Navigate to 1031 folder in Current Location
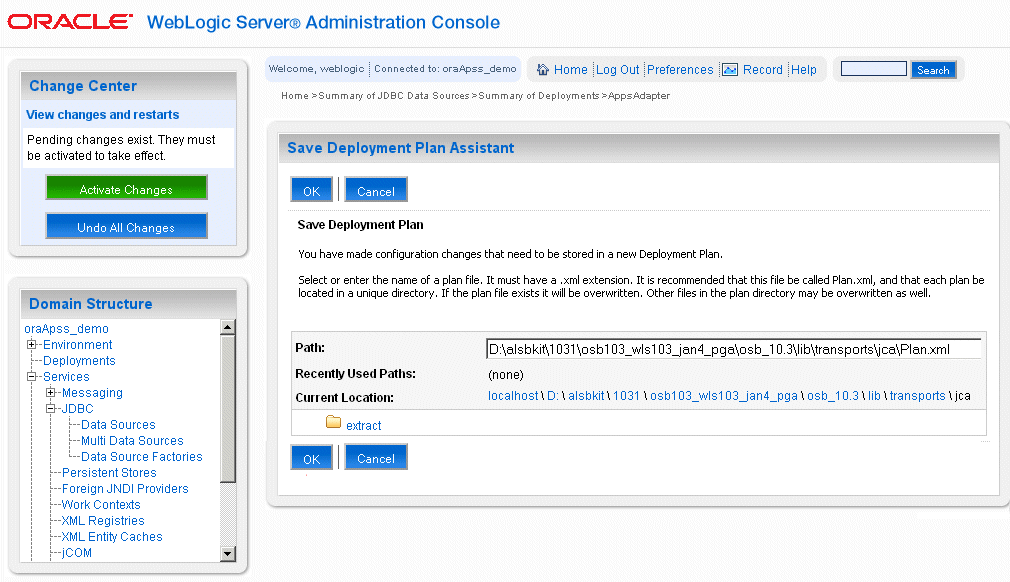This screenshot has height=582, width=1010. 626,396
